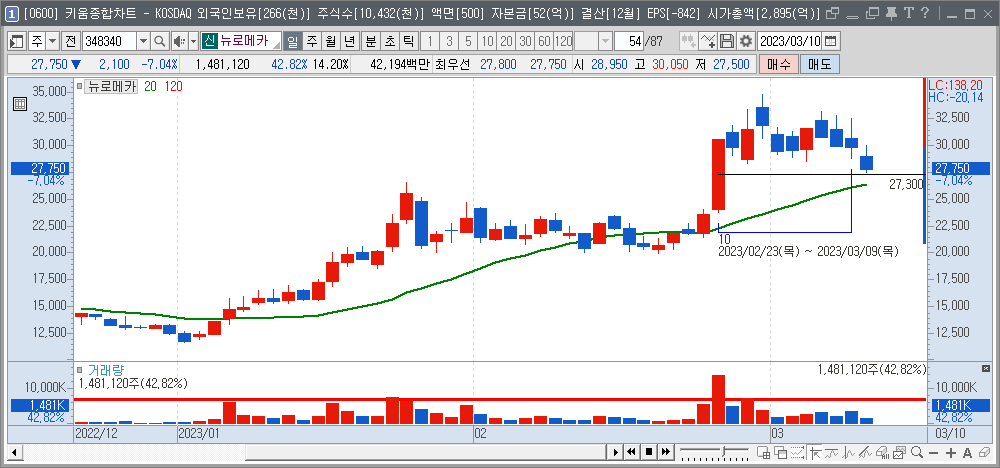Choose the 5 interval button
This screenshot has height=468, width=1000.
468,41
